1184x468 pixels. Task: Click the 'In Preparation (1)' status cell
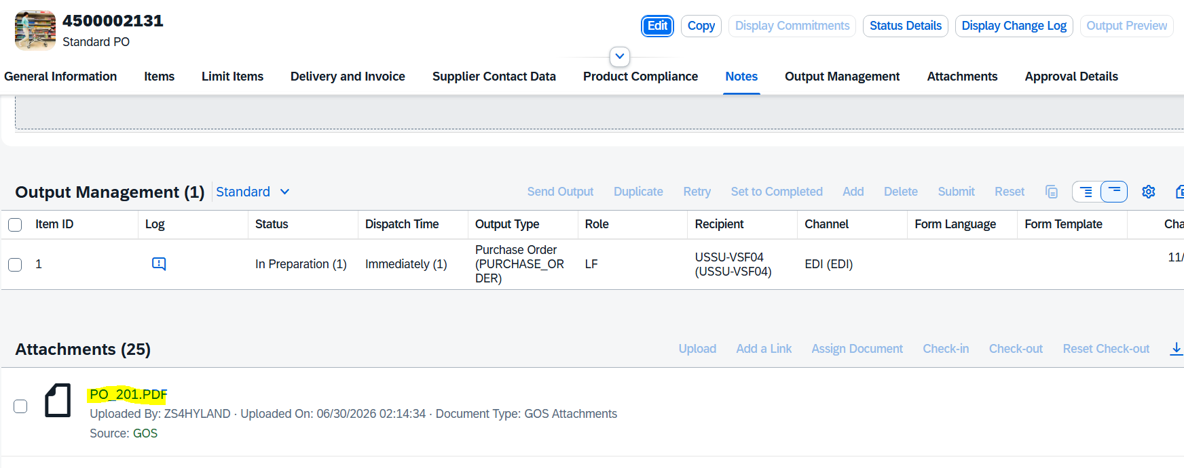tap(301, 264)
